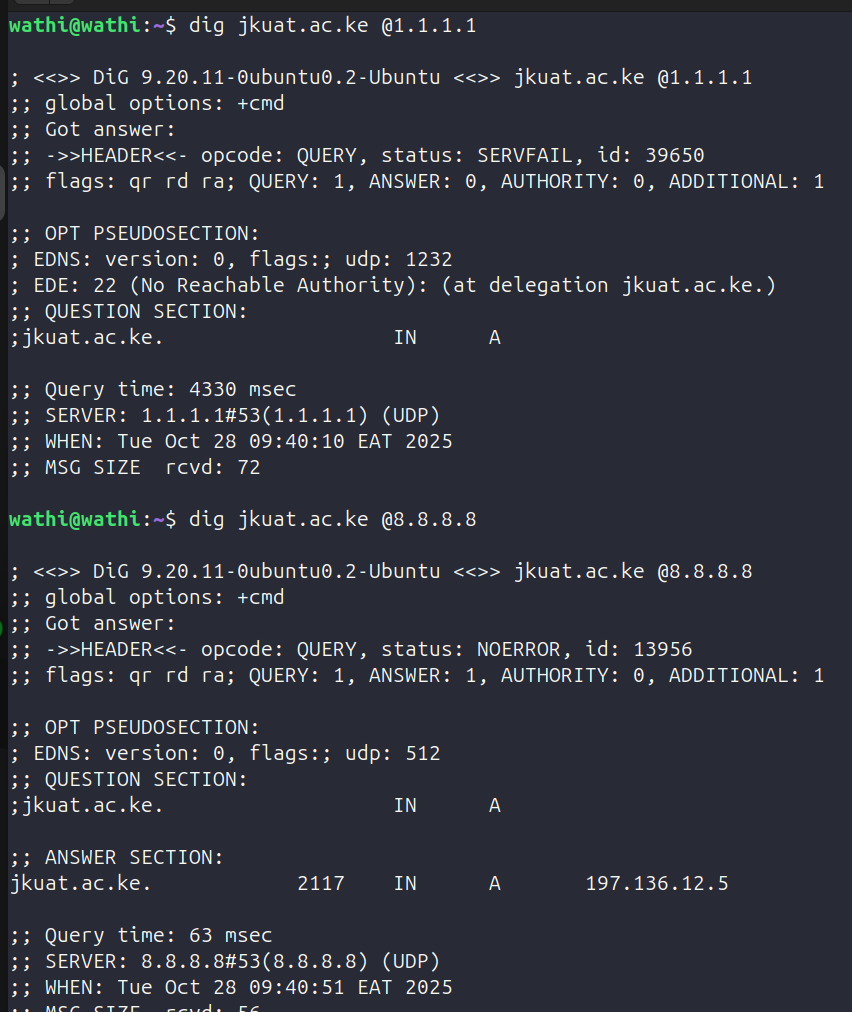852x1012 pixels.
Task: Click the @8.8.8.8 argument in second command
Action: click(428, 519)
